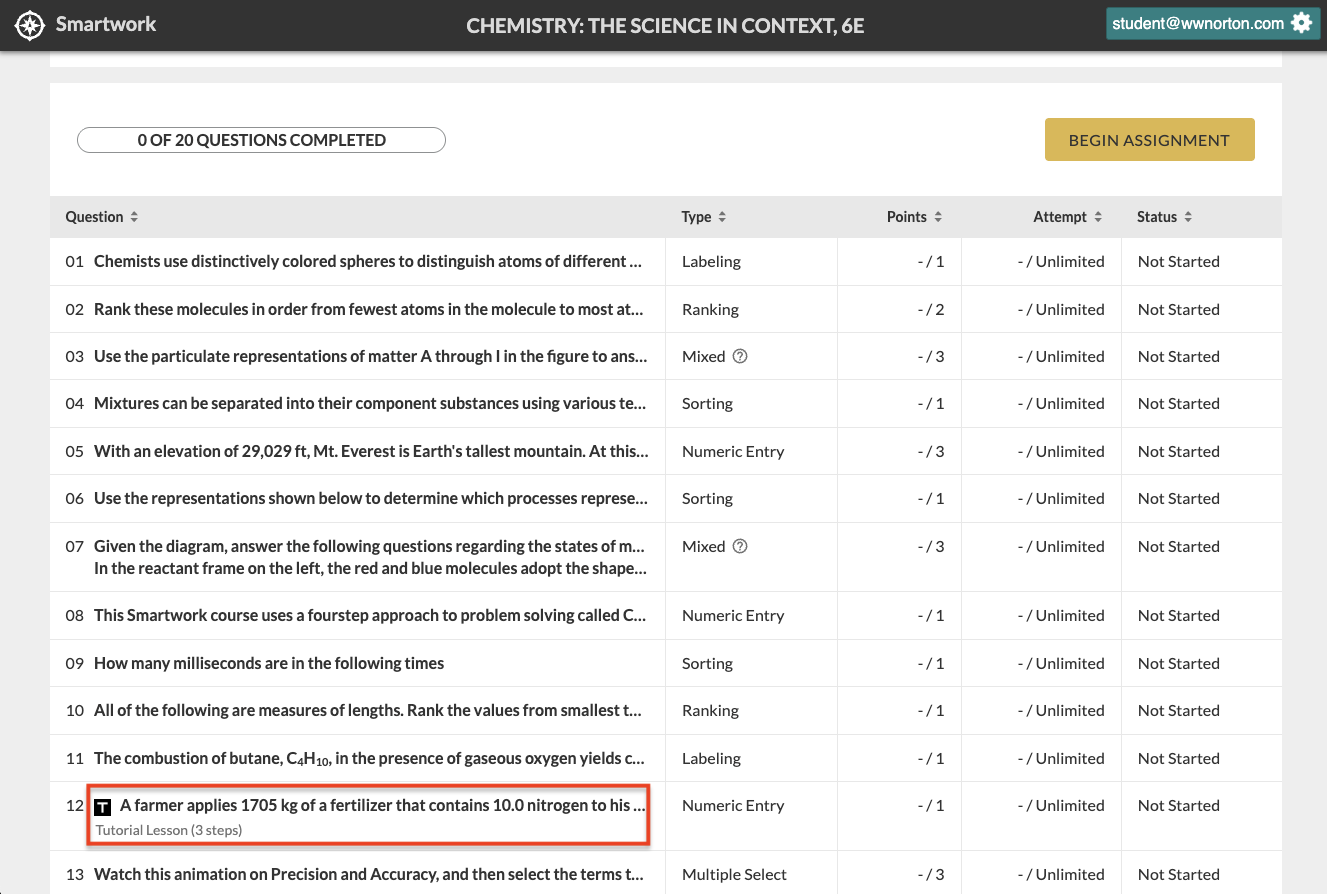
Task: Click Not Started status for question 04
Action: [1179, 404]
